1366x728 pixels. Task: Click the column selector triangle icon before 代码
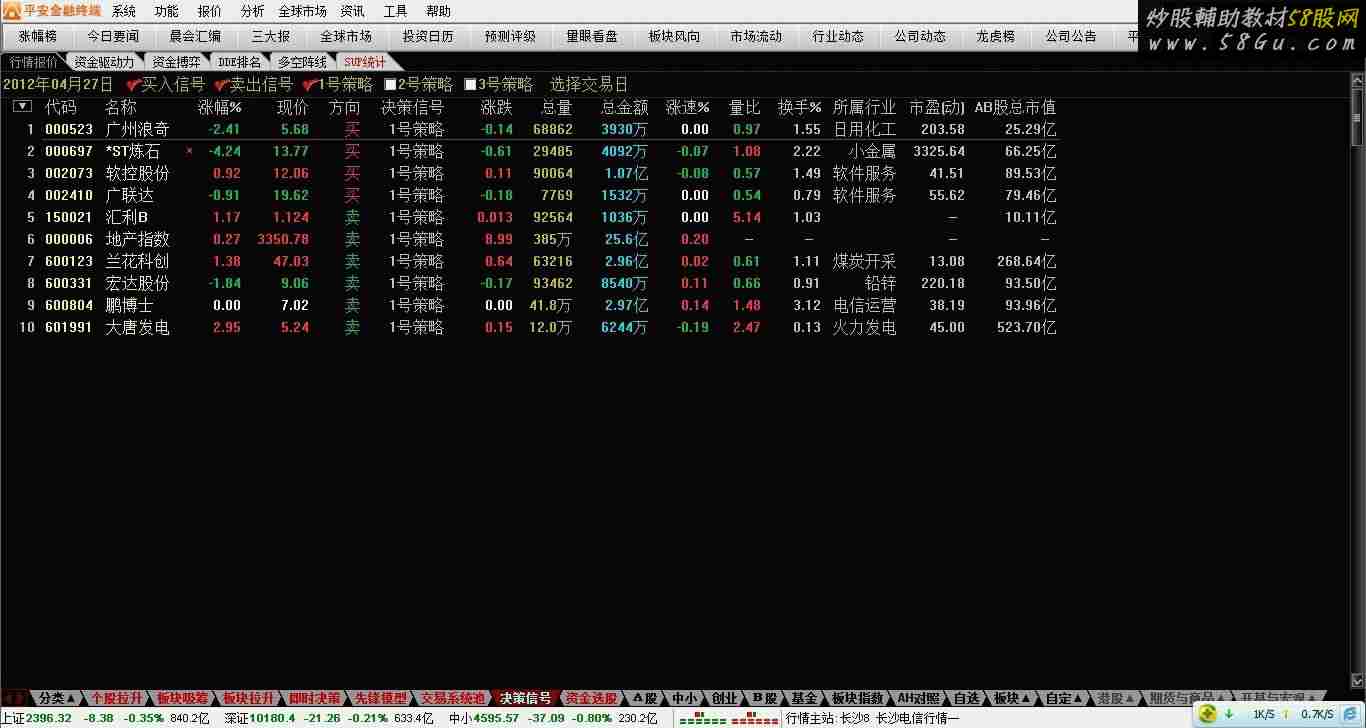(22, 107)
